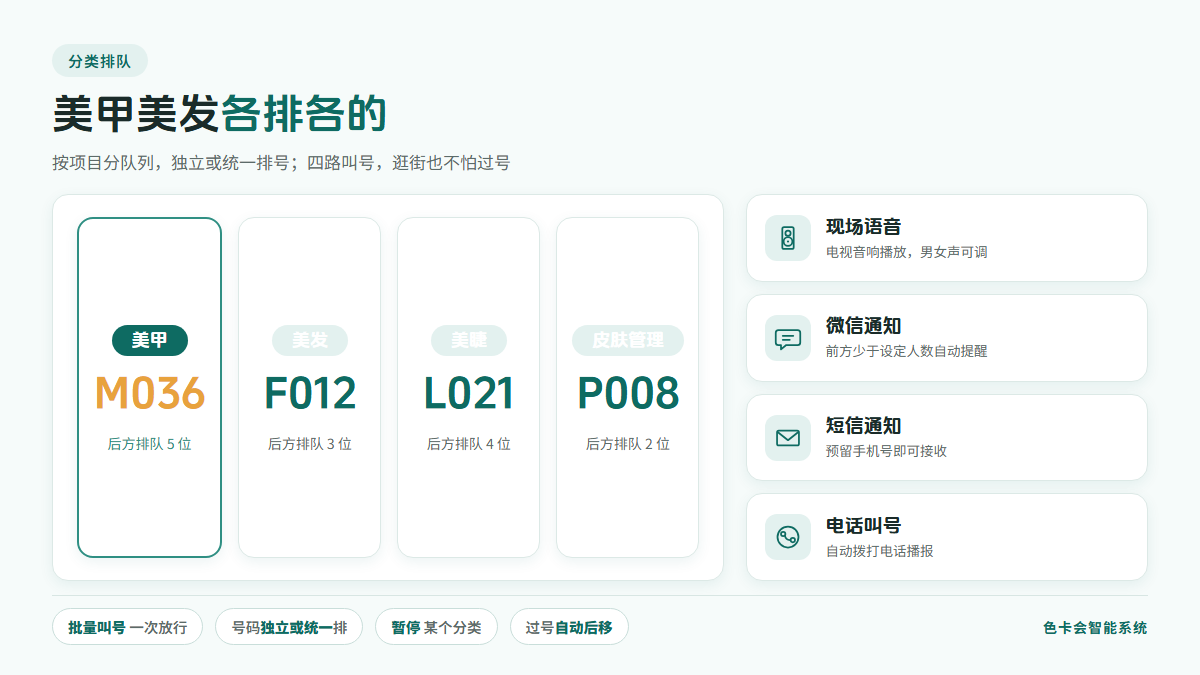Click the text 后方排队 3 位
1200x675 pixels.
pyautogui.click(x=310, y=444)
